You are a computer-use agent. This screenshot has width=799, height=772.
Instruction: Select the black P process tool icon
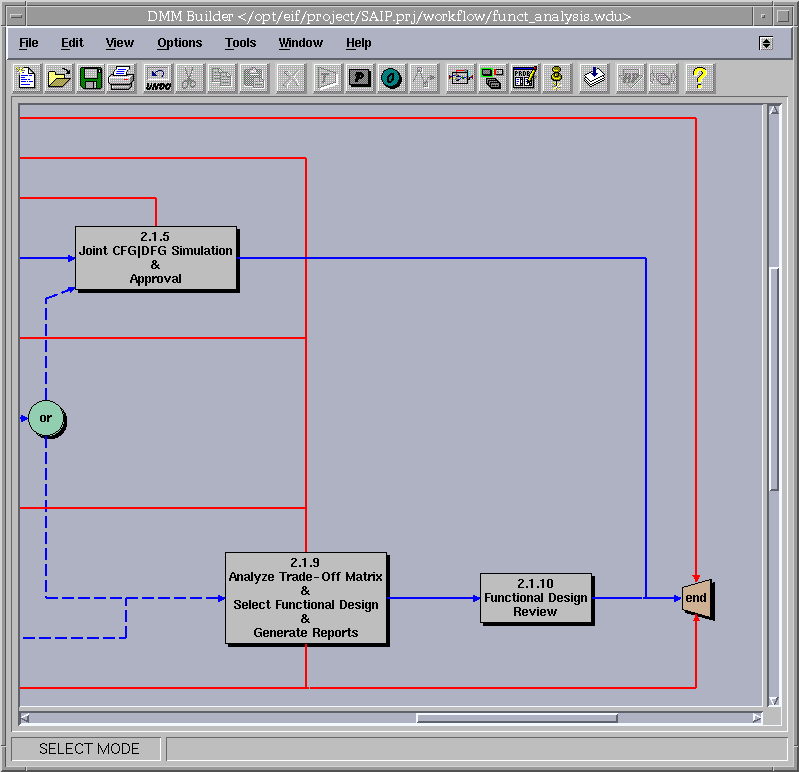(360, 78)
